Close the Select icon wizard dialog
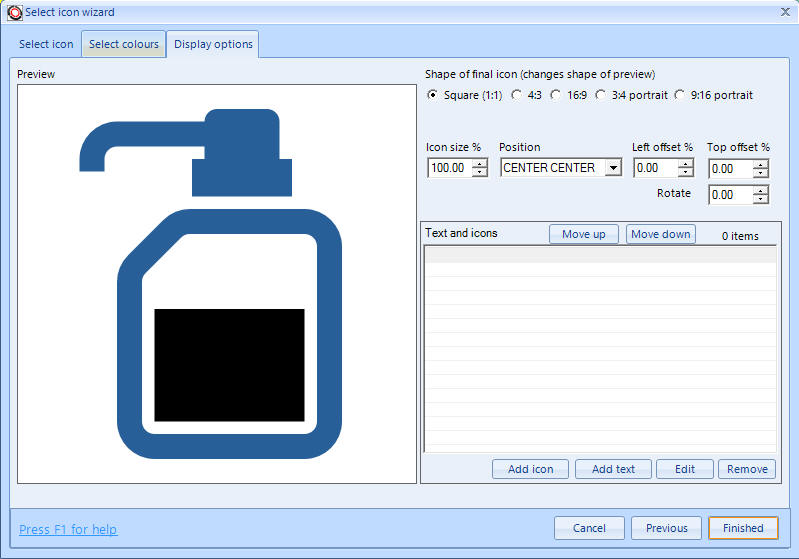The height and width of the screenshot is (559, 799). 785,12
